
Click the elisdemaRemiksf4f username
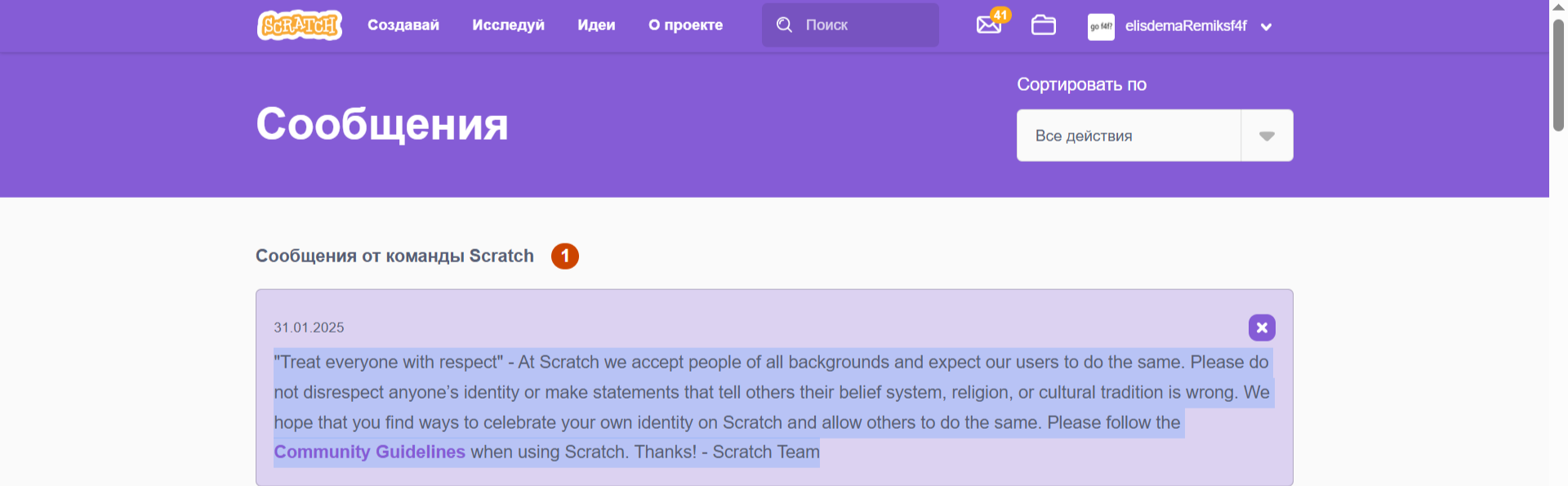coord(1186,26)
